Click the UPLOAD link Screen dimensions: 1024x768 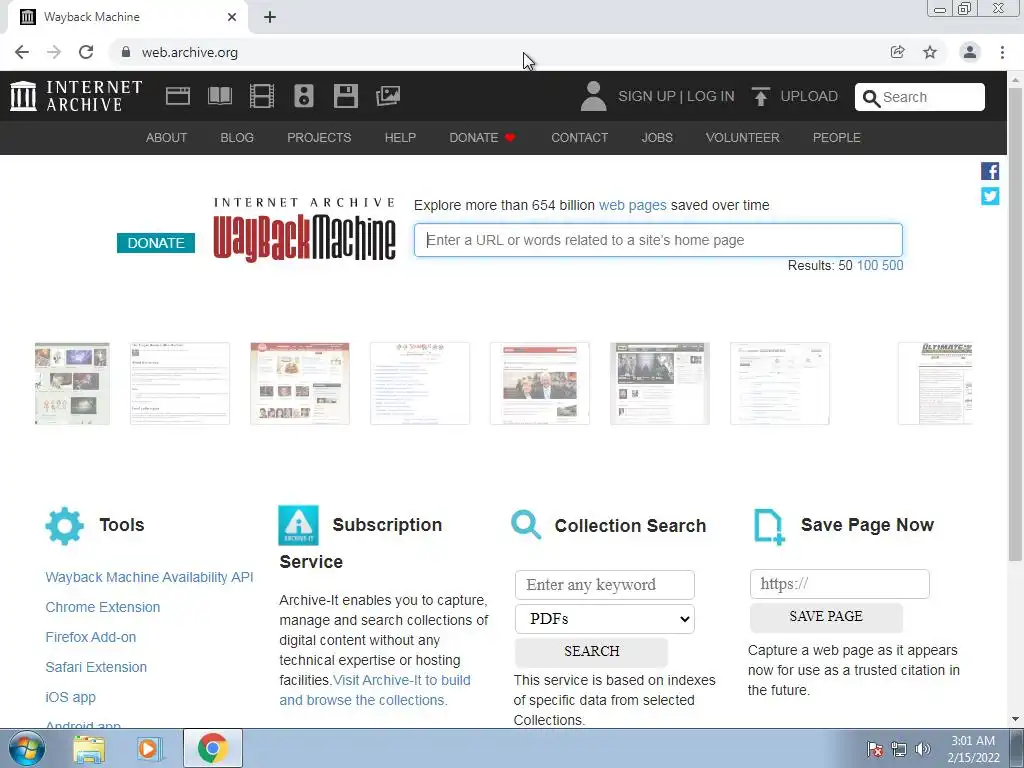point(808,96)
